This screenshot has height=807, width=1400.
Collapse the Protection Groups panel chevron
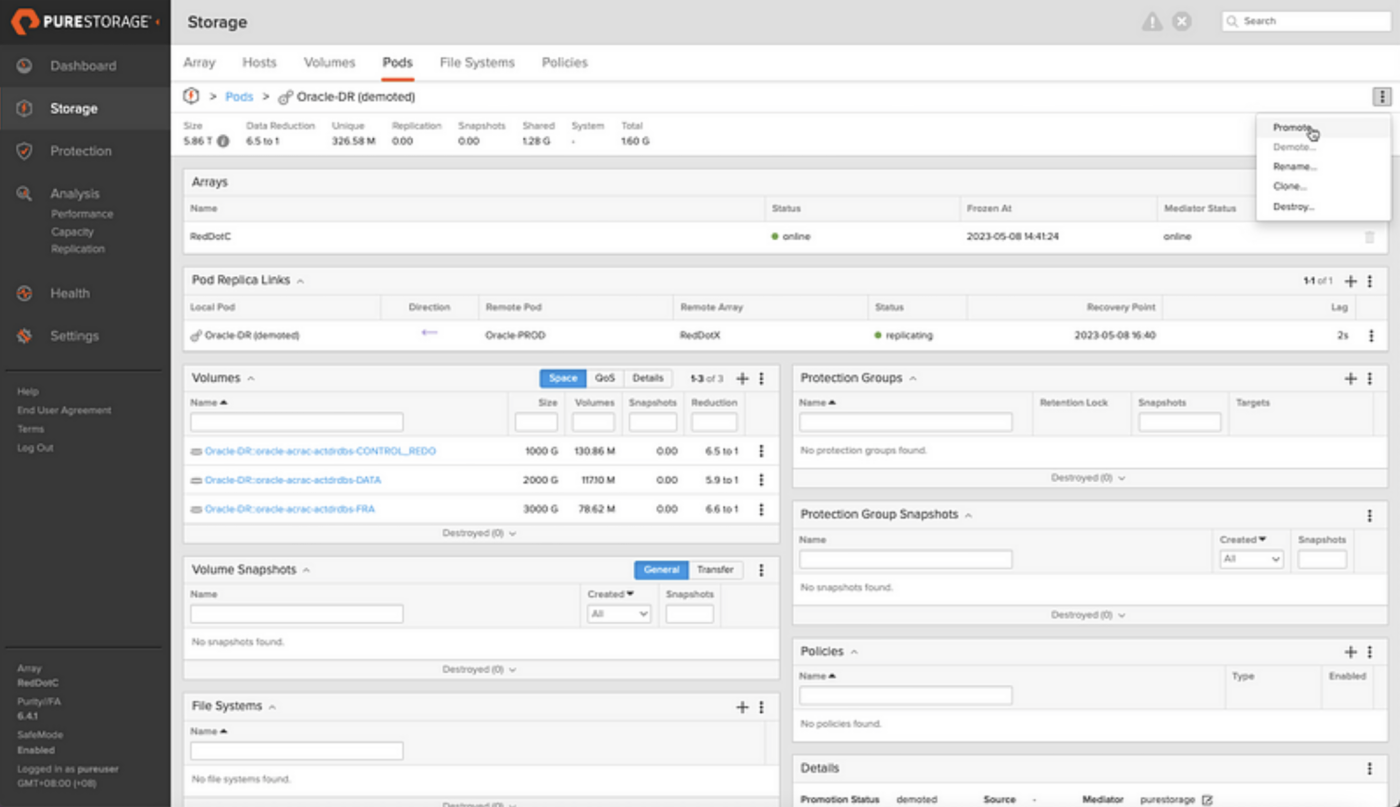click(913, 379)
